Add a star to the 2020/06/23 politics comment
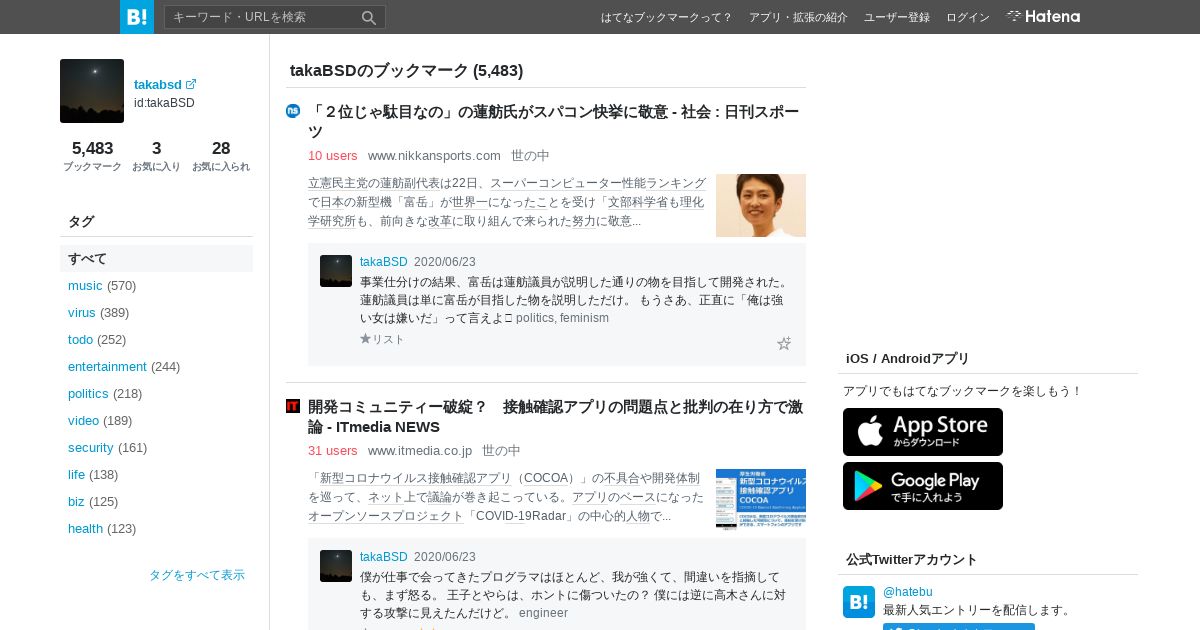This screenshot has height=630, width=1200. pos(784,343)
